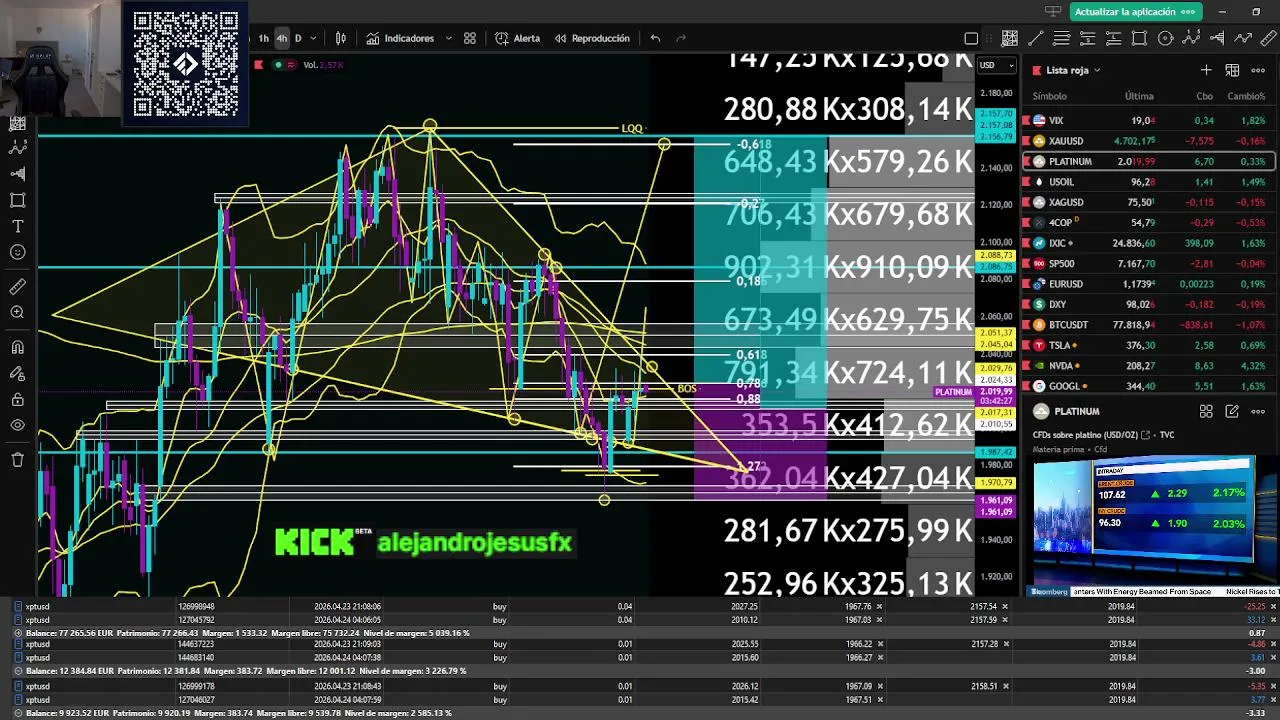Open the first xptusd trade row 126998948
Image resolution: width=1280 pixels, height=720 pixels.
click(640, 606)
